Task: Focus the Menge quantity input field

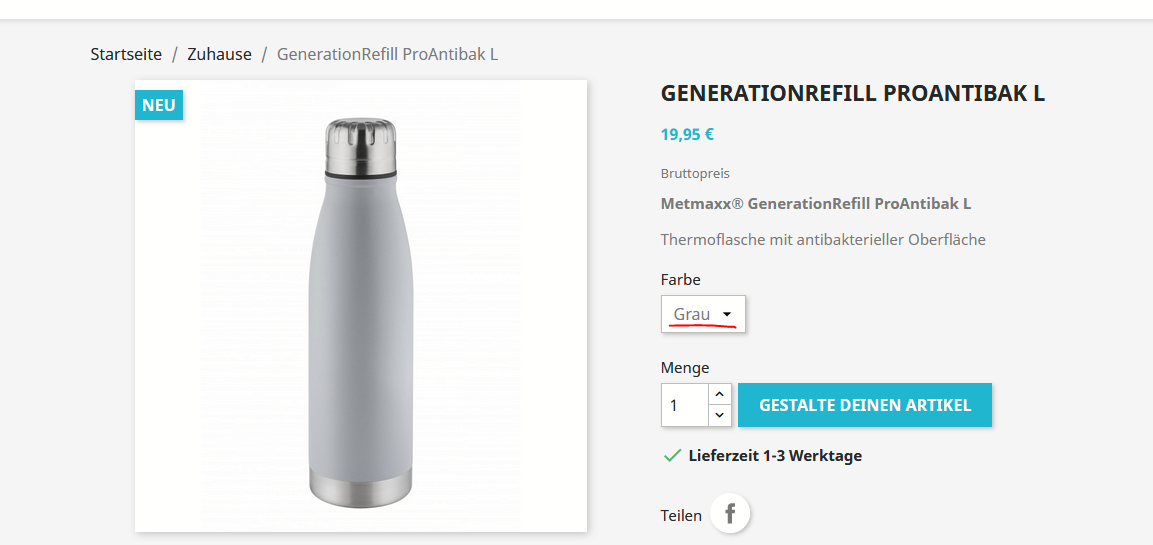Action: pos(685,405)
